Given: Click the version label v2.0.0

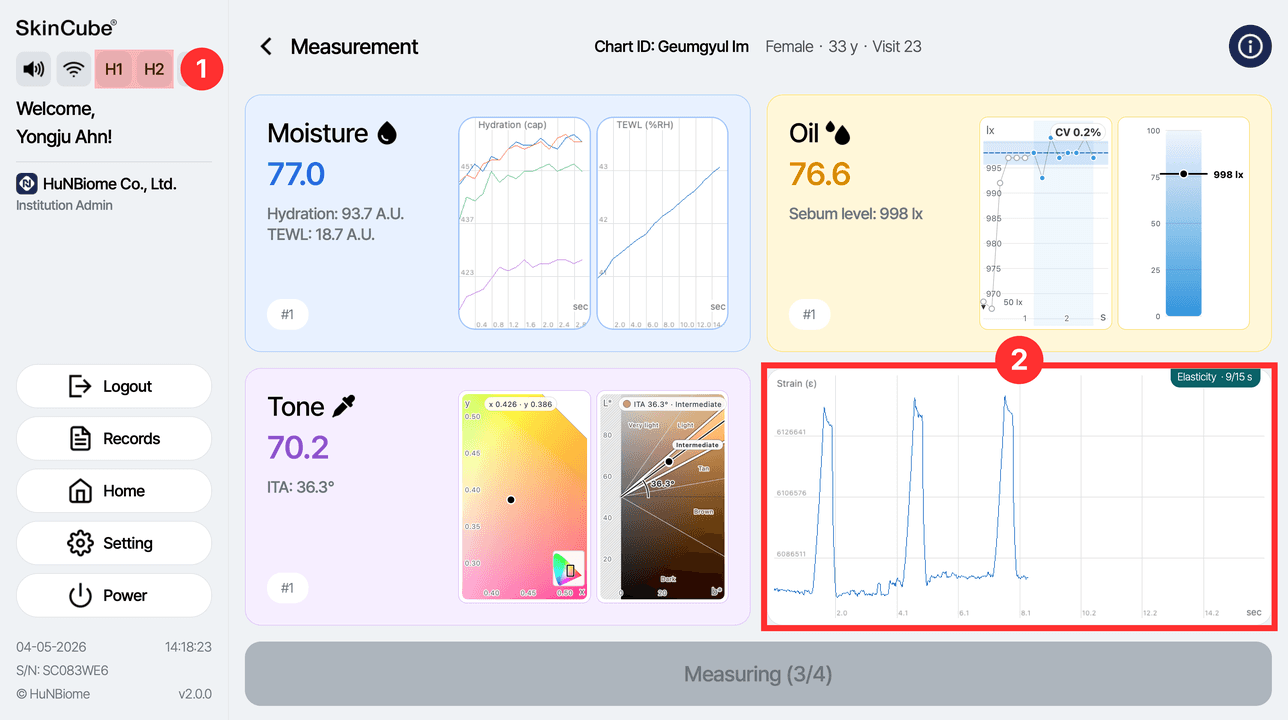Looking at the screenshot, I should coord(194,694).
